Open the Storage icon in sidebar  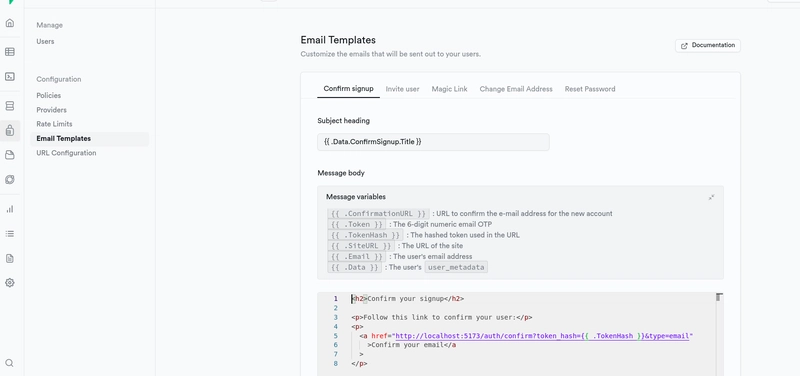[x=10, y=155]
